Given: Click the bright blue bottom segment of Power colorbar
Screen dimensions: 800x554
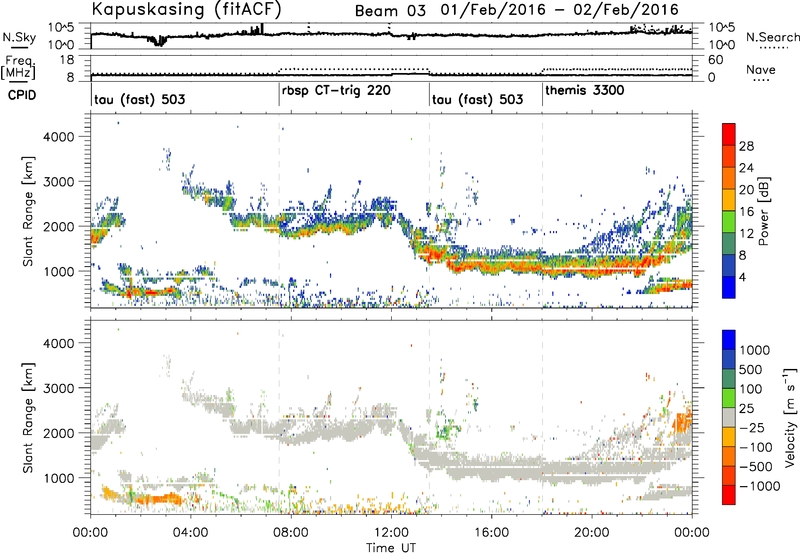Looking at the screenshot, I should 729,287.
